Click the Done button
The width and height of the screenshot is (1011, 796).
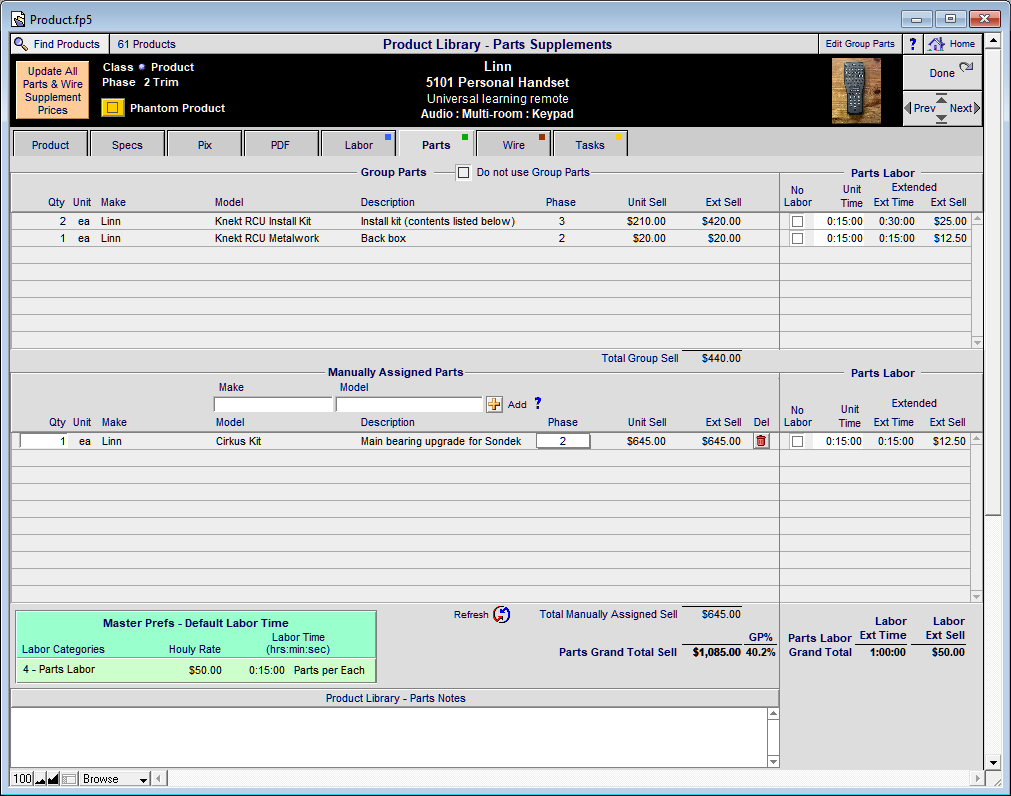coord(942,73)
